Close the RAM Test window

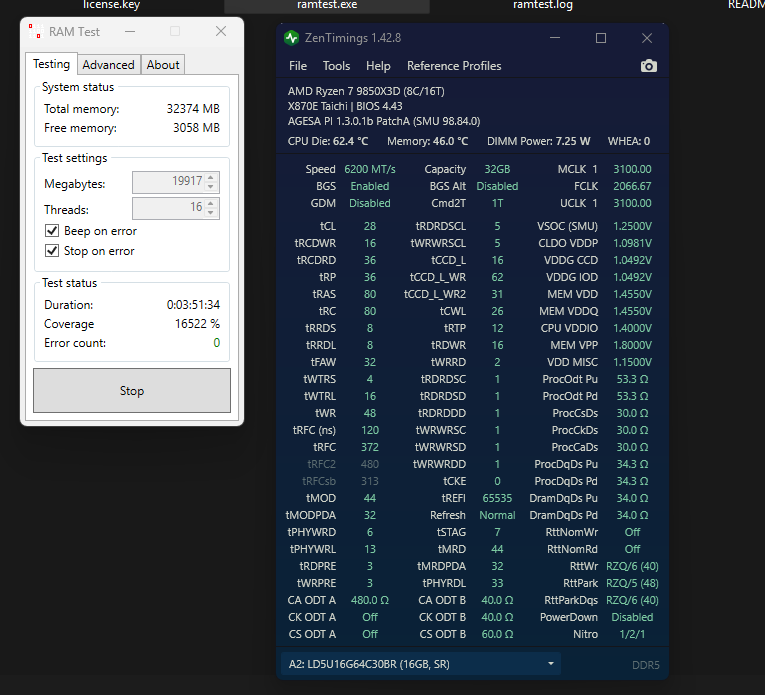(221, 31)
